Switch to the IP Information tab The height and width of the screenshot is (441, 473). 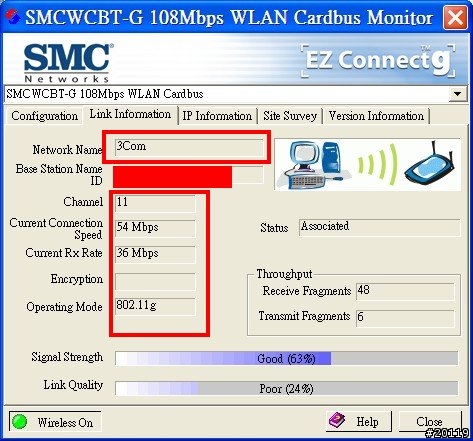[x=217, y=116]
